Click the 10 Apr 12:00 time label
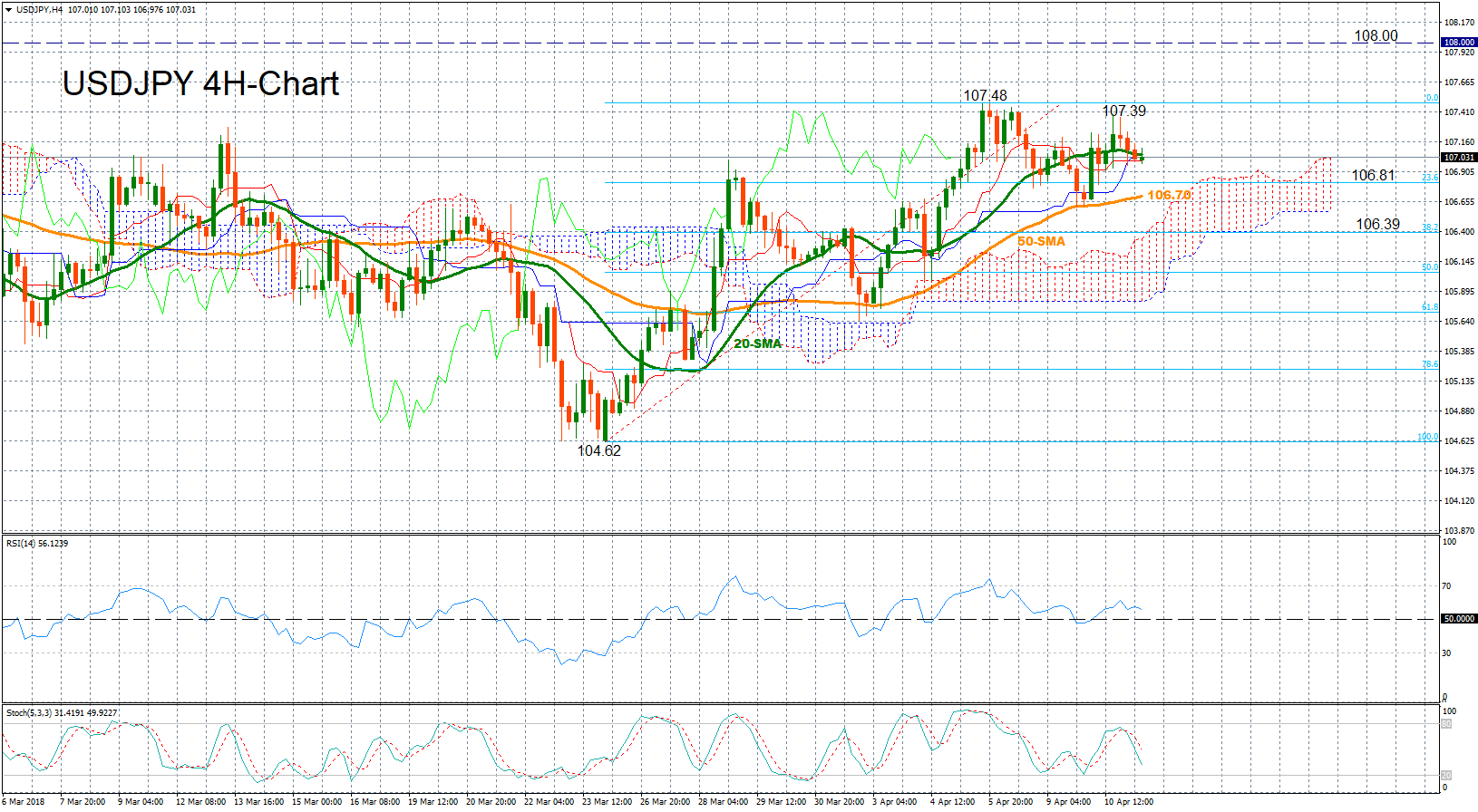The height and width of the screenshot is (812, 1478). pos(1128,802)
